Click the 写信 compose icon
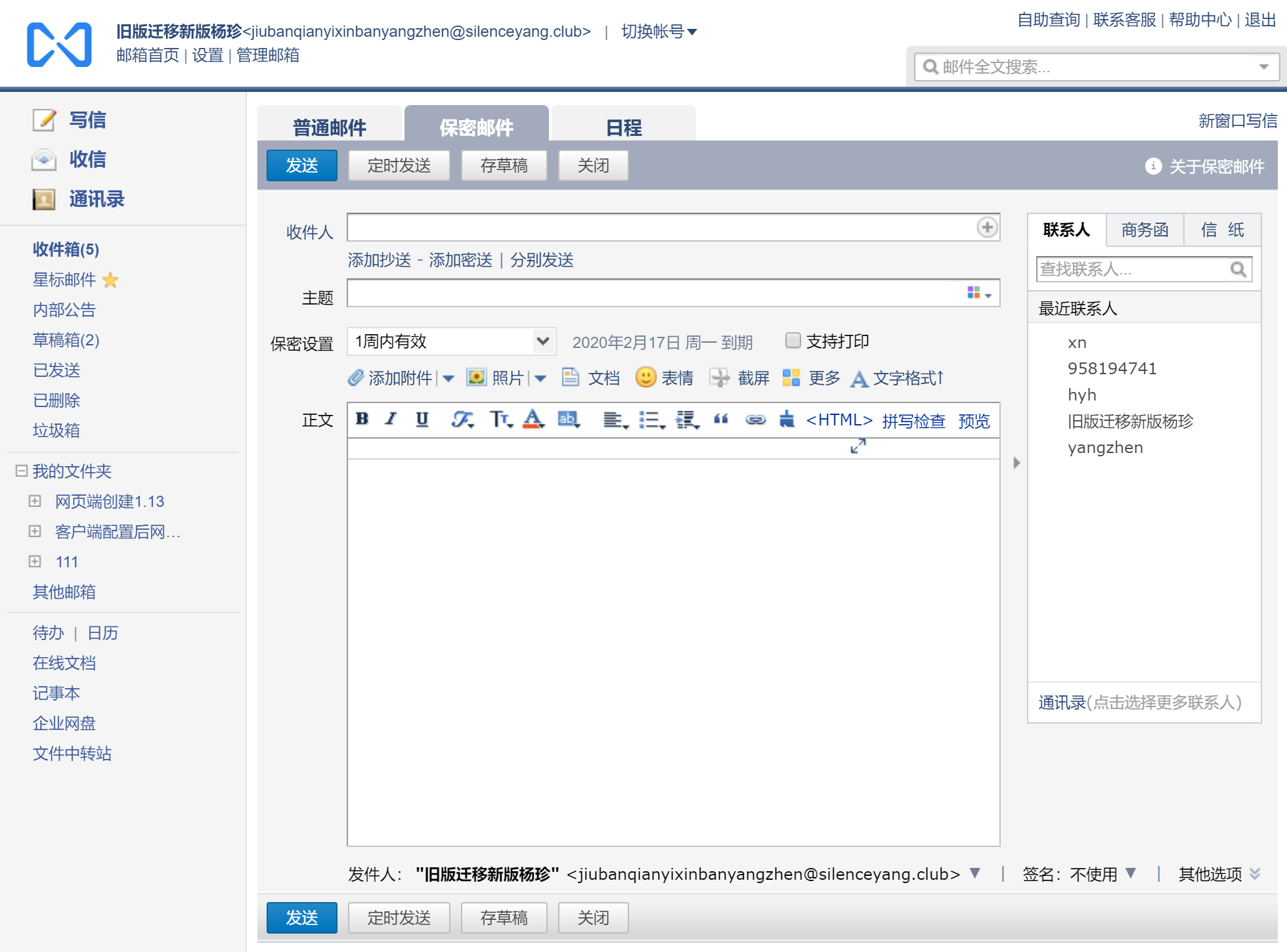The height and width of the screenshot is (952, 1287). coord(45,120)
